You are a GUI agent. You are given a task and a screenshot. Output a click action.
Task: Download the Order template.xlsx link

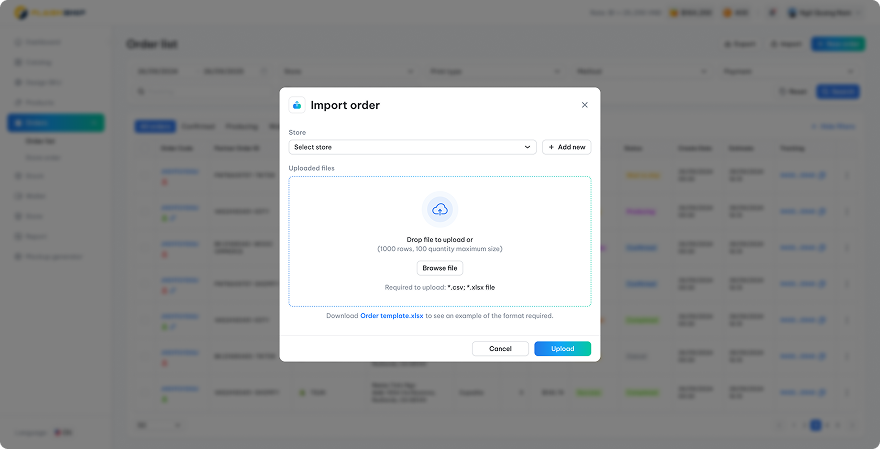tap(392, 316)
